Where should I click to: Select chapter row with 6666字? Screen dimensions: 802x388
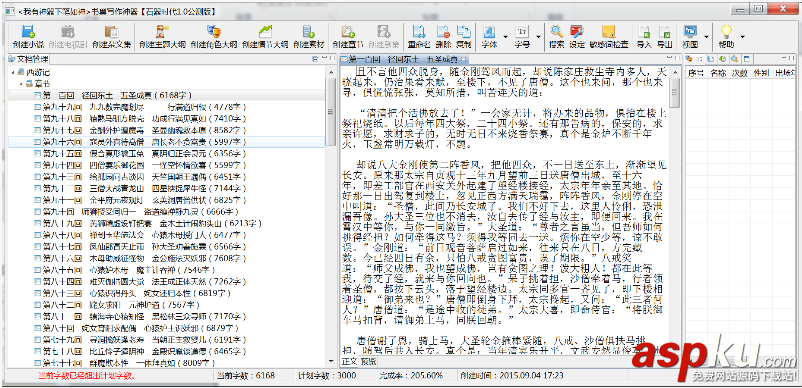(167, 212)
